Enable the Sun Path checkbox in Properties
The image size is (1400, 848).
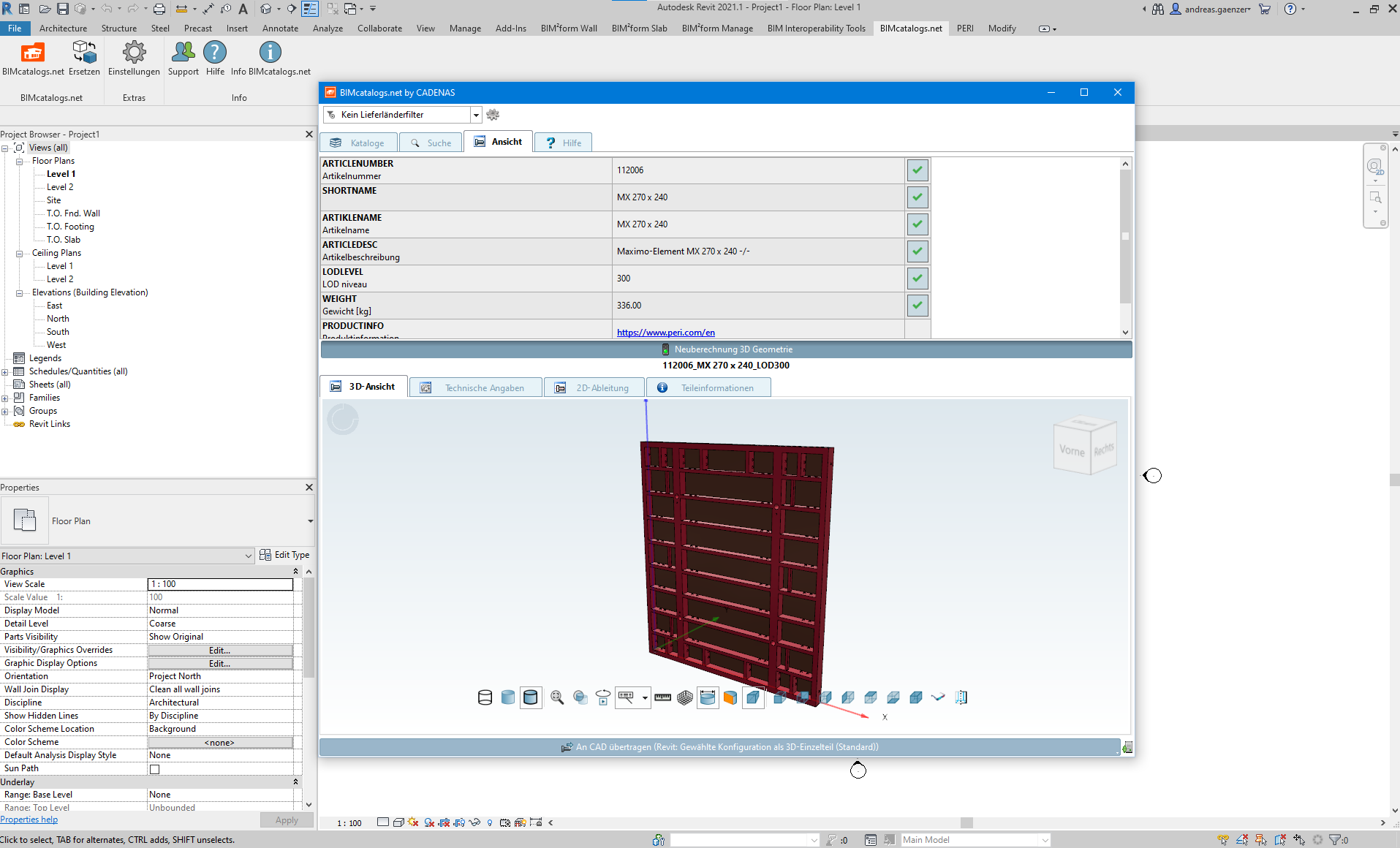tap(154, 768)
